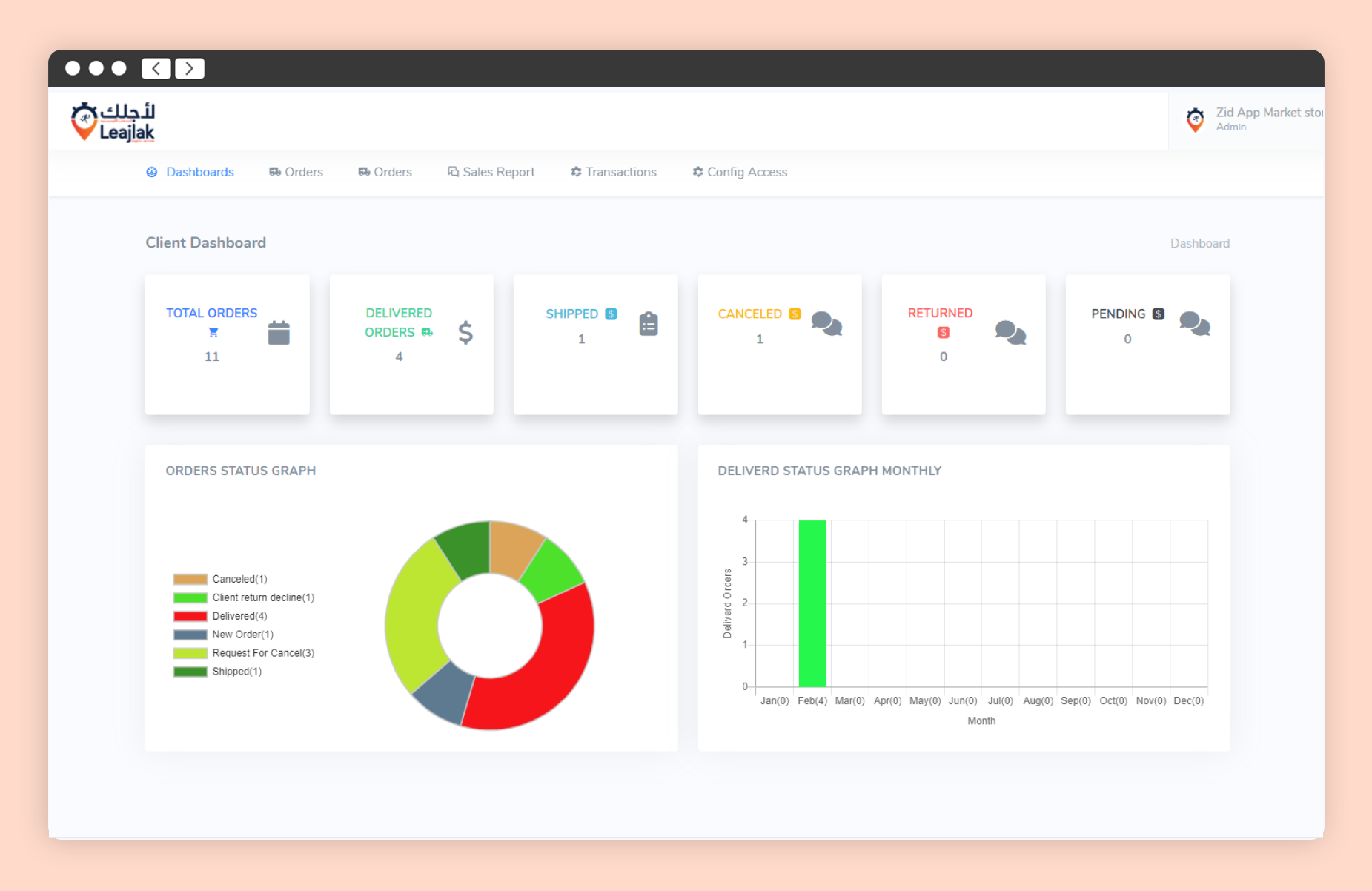Click the green Feb bar in monthly graph

coord(812,603)
